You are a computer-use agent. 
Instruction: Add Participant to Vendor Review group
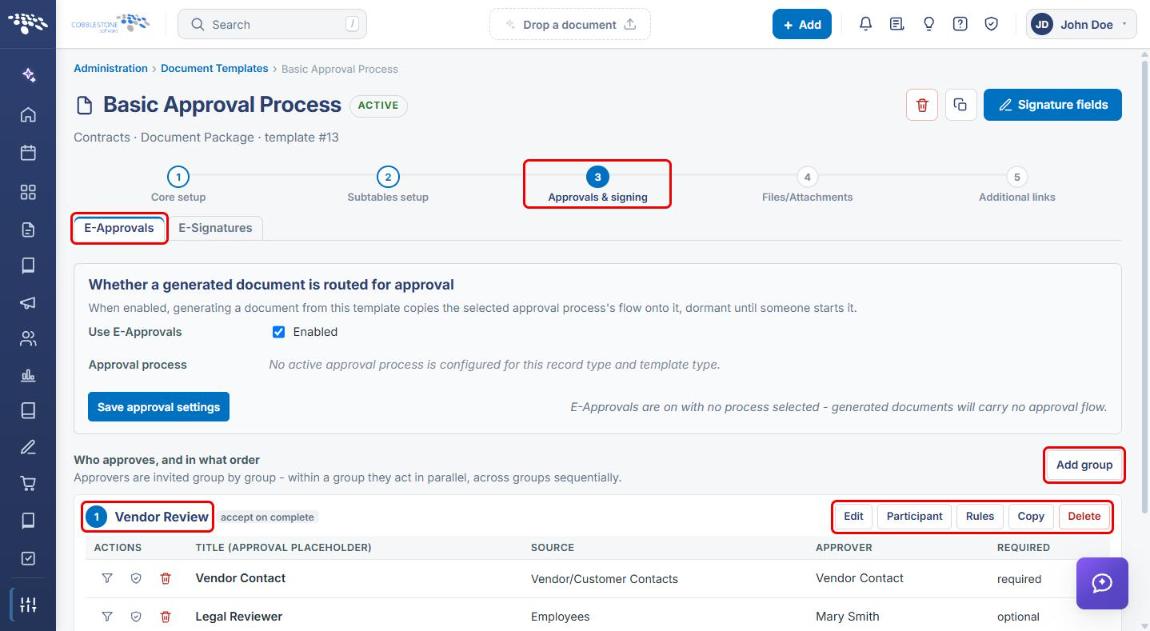pyautogui.click(x=914, y=517)
